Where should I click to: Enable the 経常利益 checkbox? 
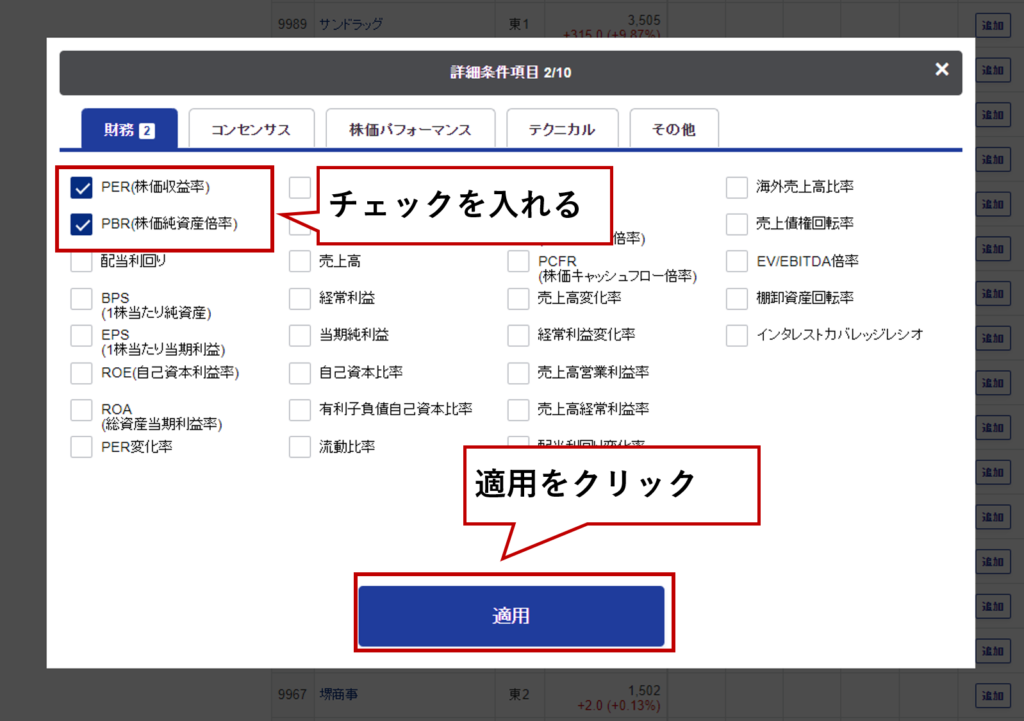(x=300, y=298)
